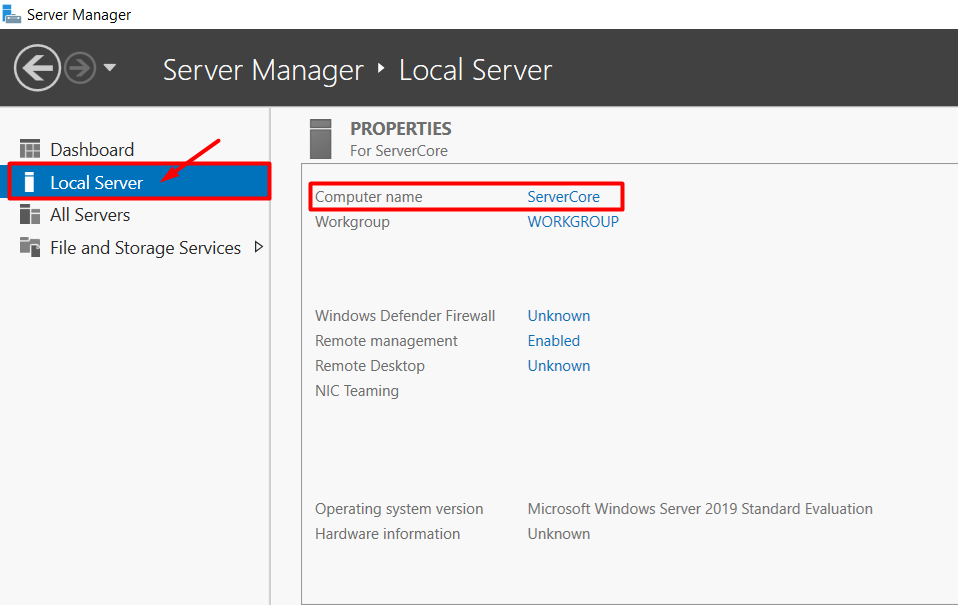Screen dimensions: 958x605
Task: Click the 'Windows Defender Firewall' label
Action: 405,316
